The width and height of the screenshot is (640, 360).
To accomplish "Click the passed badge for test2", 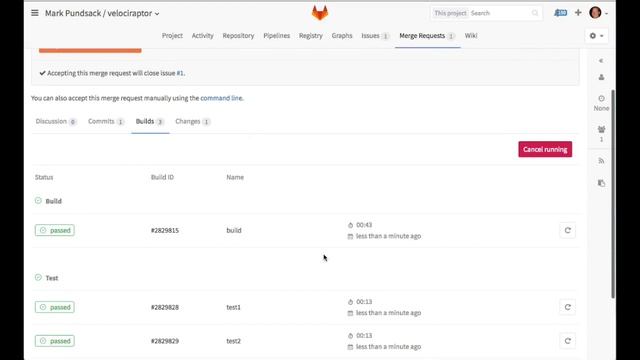I will tap(55, 341).
